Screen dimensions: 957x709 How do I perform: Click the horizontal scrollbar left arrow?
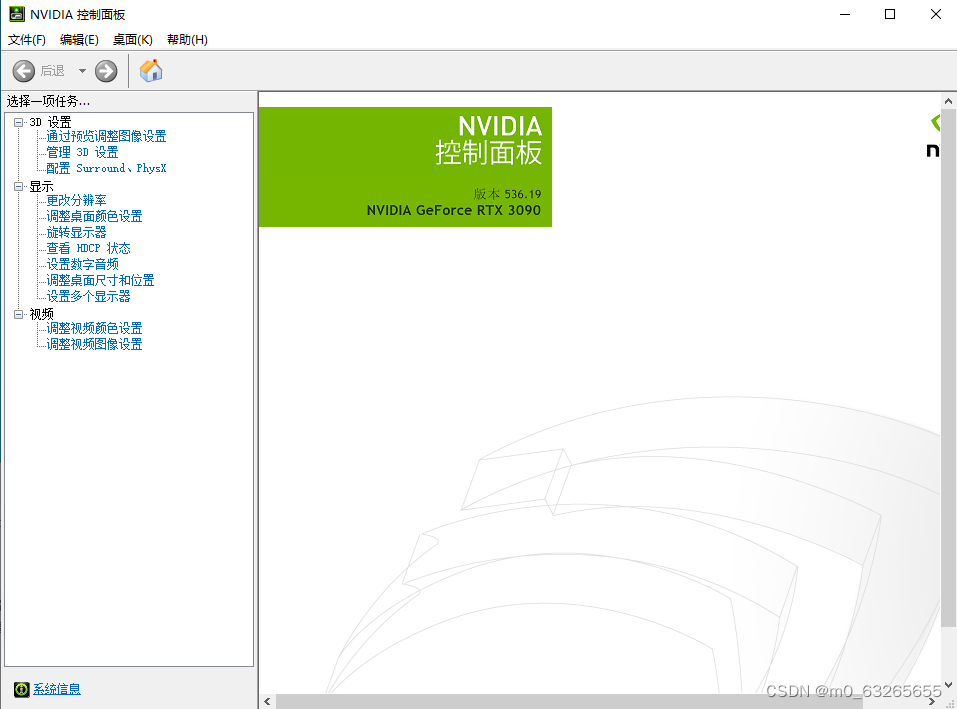point(267,702)
